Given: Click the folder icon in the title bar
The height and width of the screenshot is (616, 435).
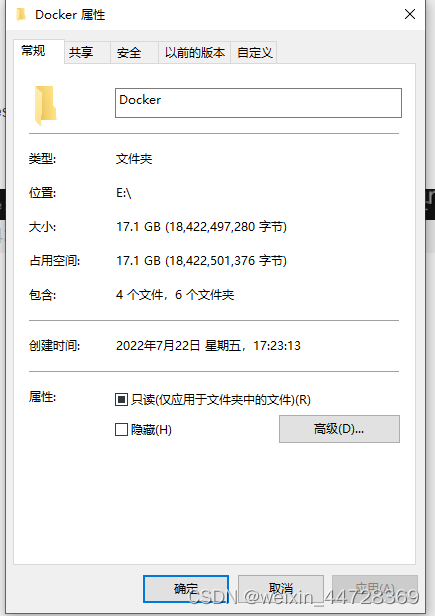Looking at the screenshot, I should pos(21,15).
